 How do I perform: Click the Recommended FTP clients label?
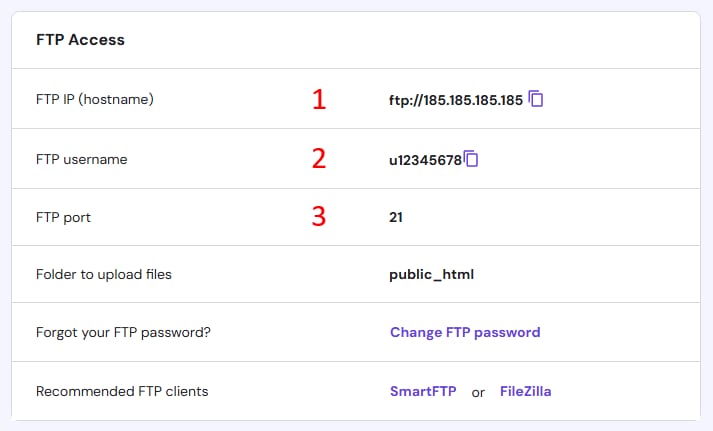point(122,391)
